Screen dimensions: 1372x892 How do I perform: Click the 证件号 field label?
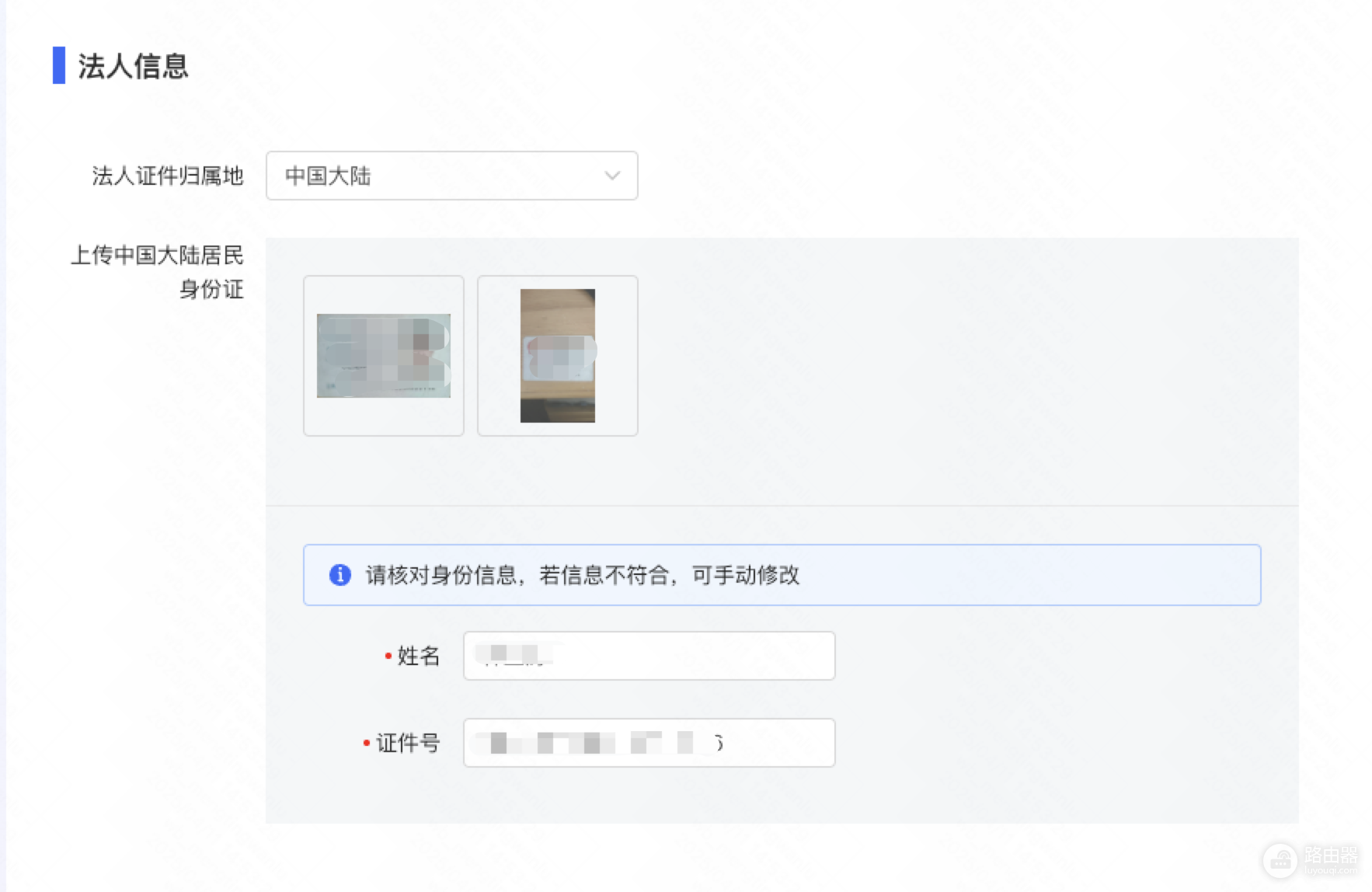[408, 743]
